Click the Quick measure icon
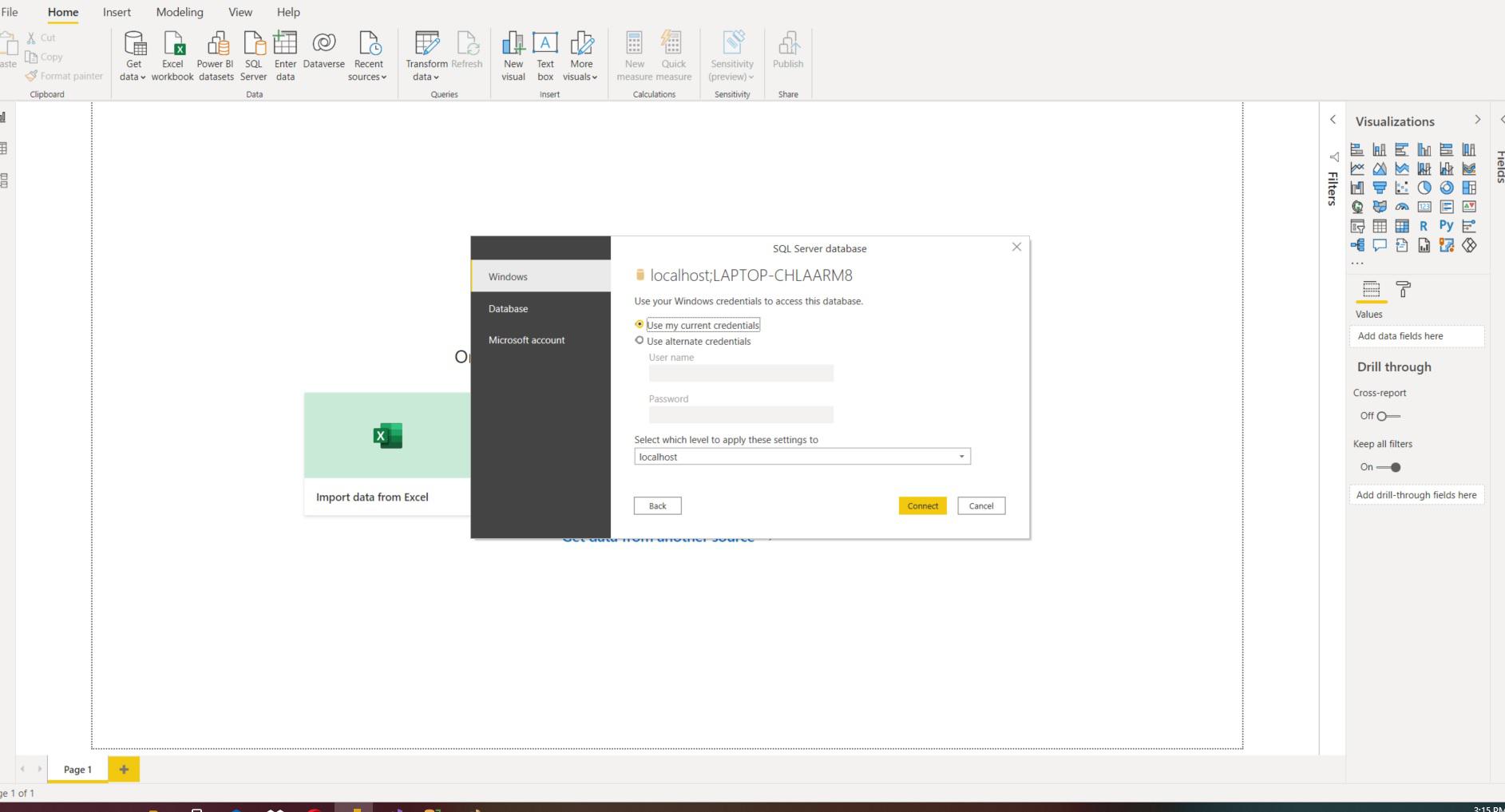1505x812 pixels. tap(673, 56)
